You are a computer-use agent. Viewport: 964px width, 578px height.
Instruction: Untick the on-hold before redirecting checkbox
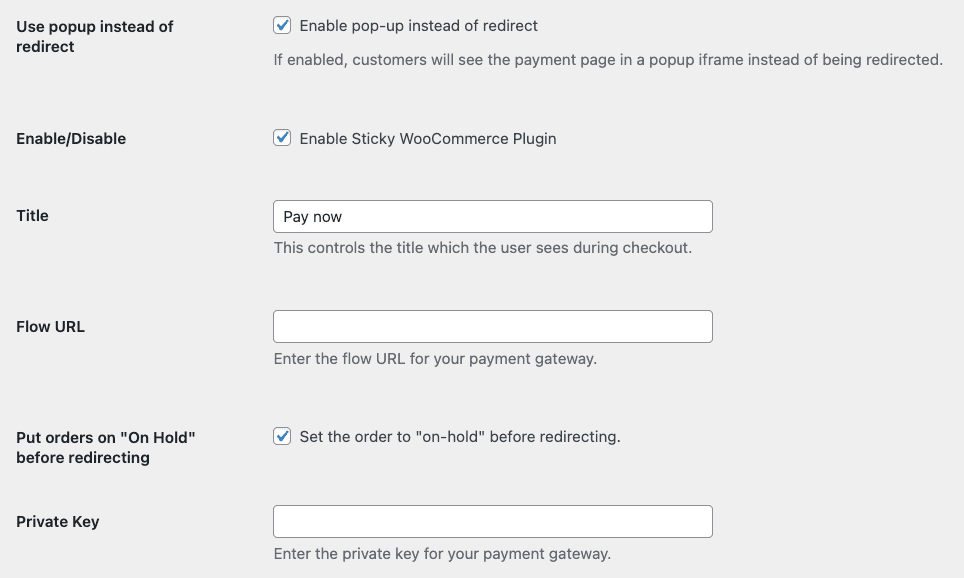point(282,436)
